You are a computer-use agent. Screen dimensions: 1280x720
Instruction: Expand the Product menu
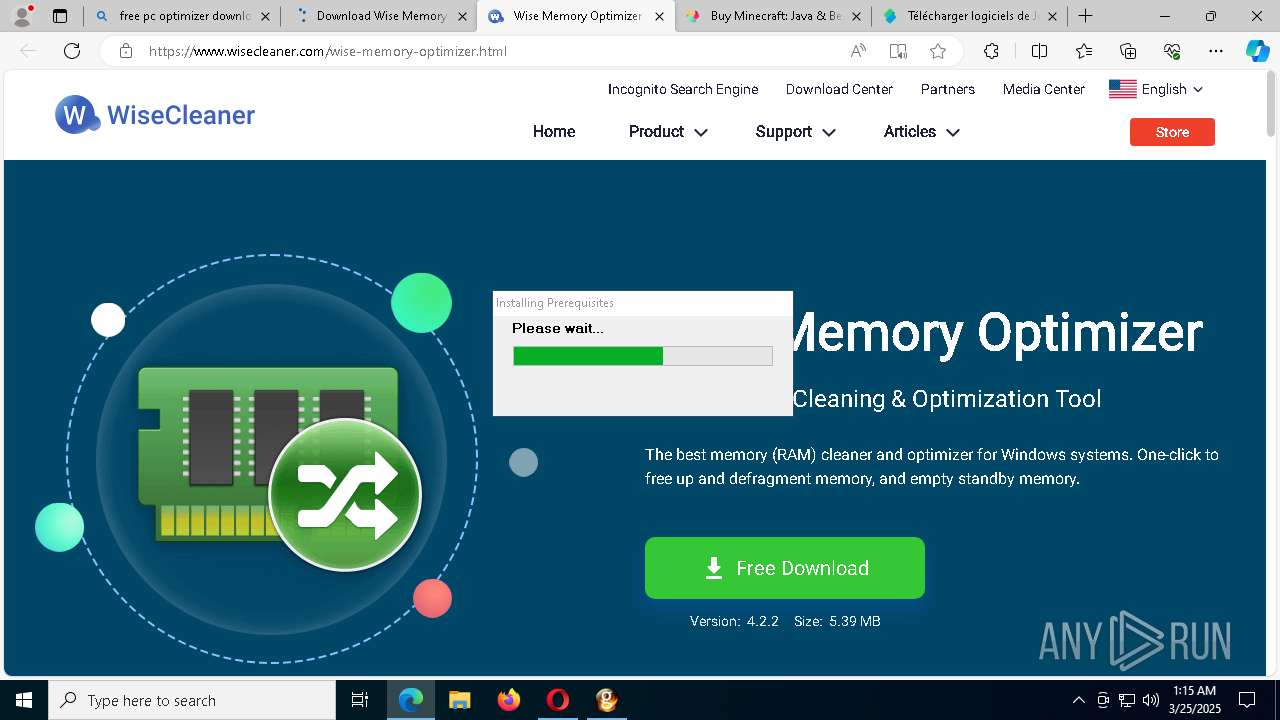tap(668, 132)
